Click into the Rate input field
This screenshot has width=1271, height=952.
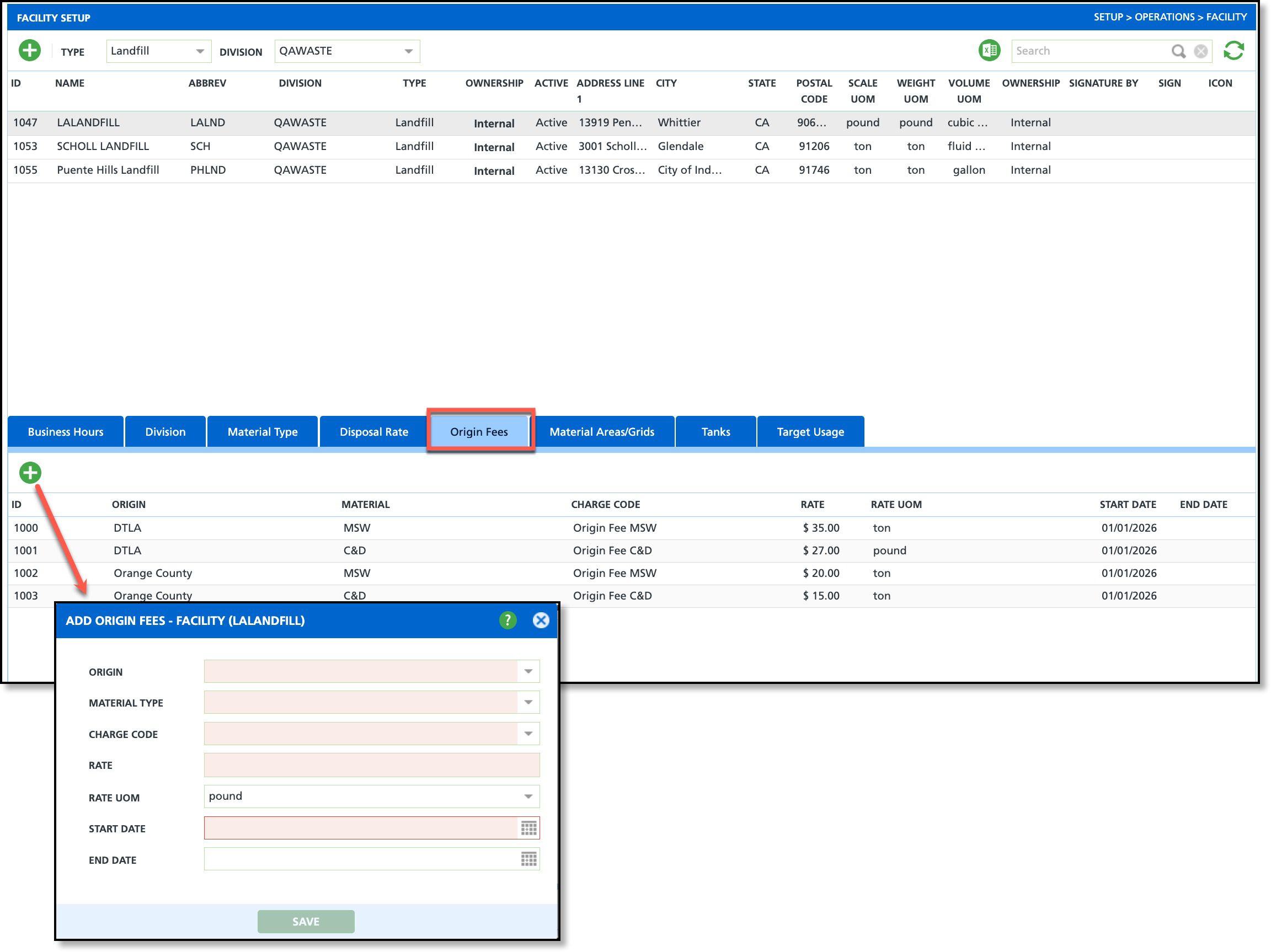click(371, 764)
